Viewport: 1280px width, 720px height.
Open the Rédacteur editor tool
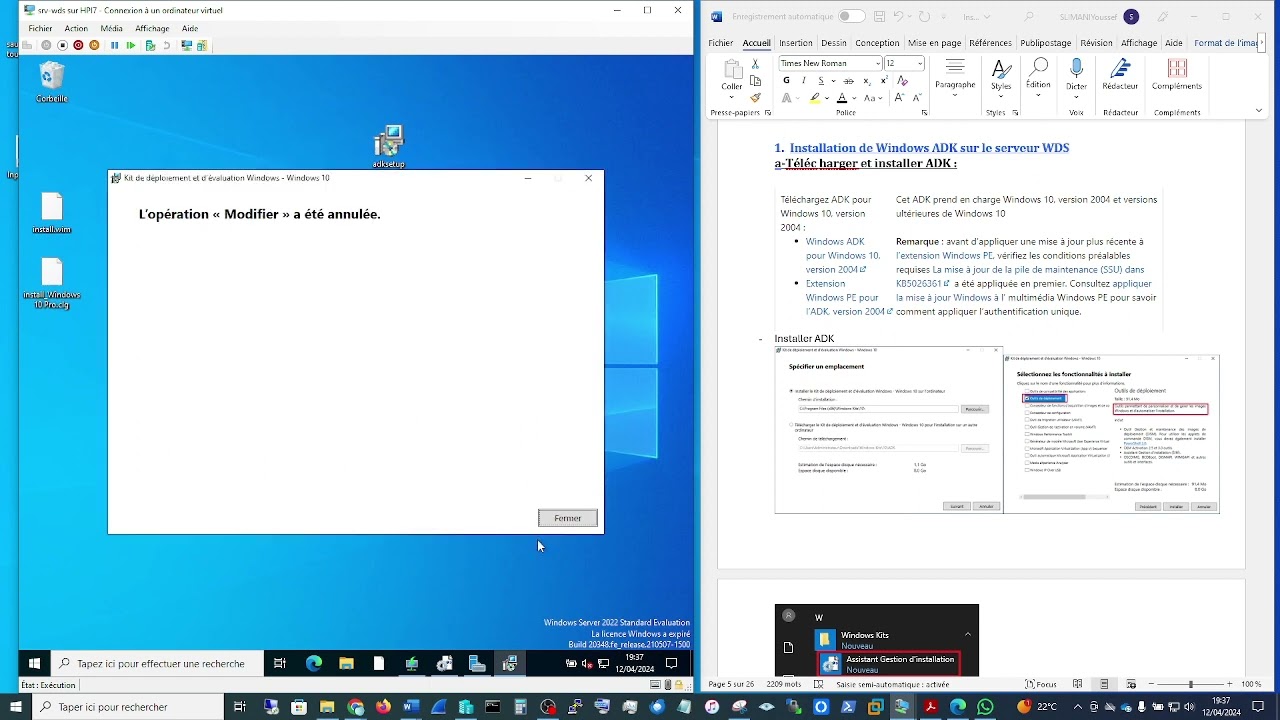pyautogui.click(x=1120, y=75)
